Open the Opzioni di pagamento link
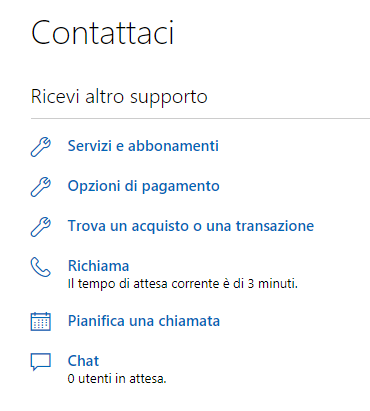This screenshot has width=370, height=411. (x=144, y=186)
